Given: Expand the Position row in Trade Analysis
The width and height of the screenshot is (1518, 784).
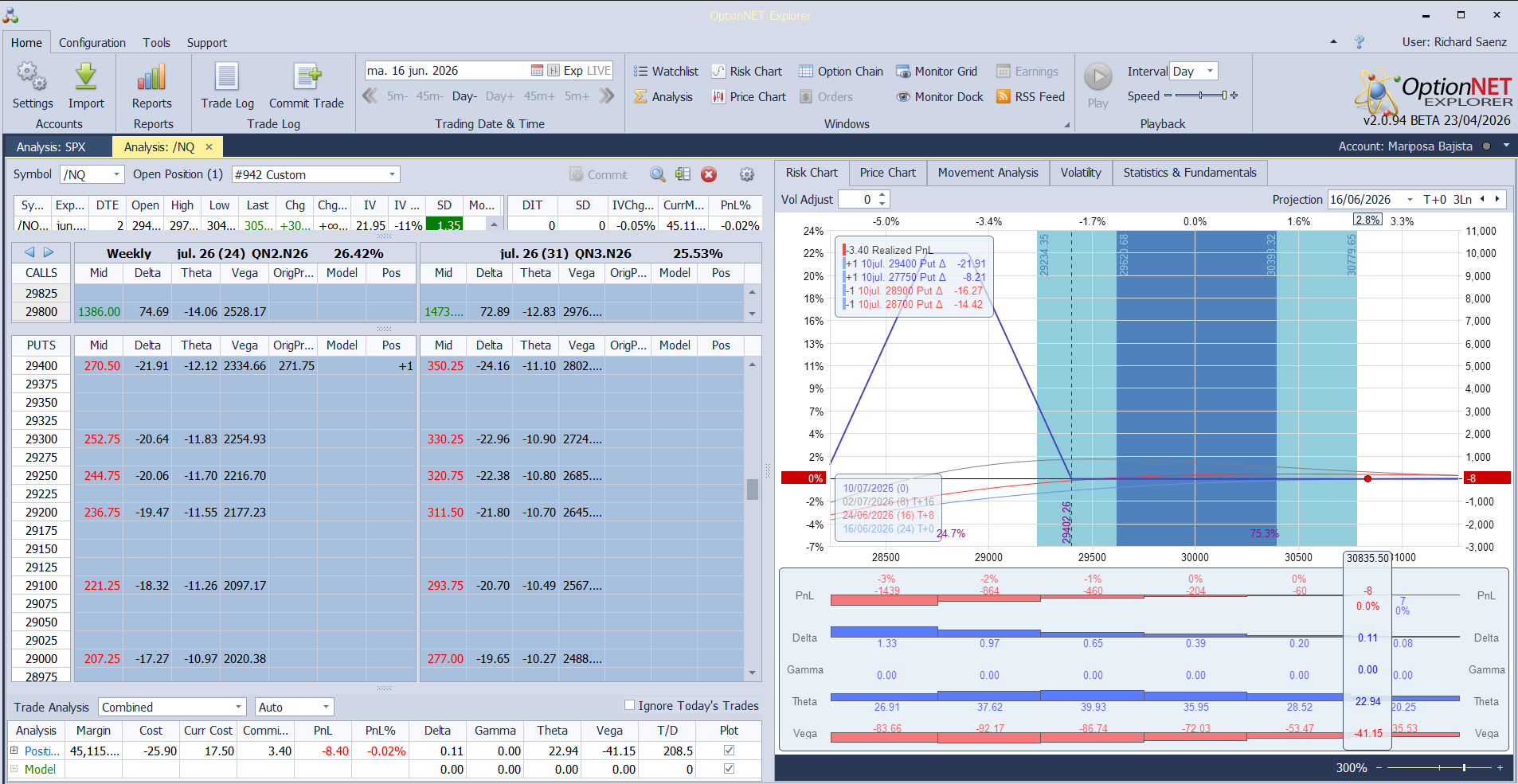Looking at the screenshot, I should (x=14, y=751).
